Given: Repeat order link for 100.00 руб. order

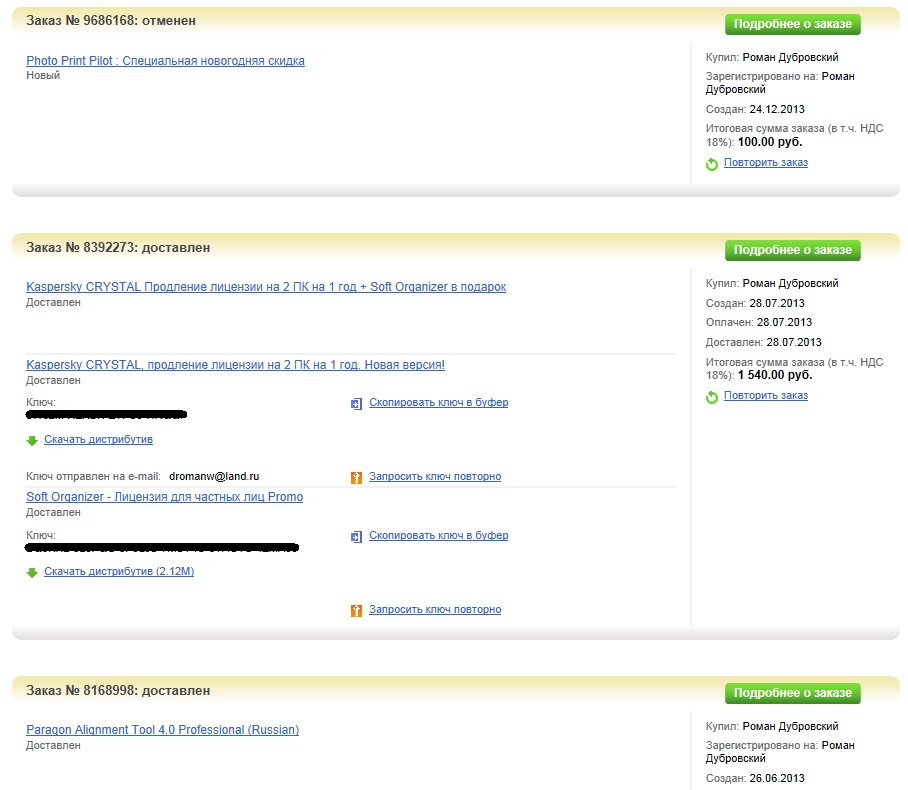Looking at the screenshot, I should (x=766, y=163).
